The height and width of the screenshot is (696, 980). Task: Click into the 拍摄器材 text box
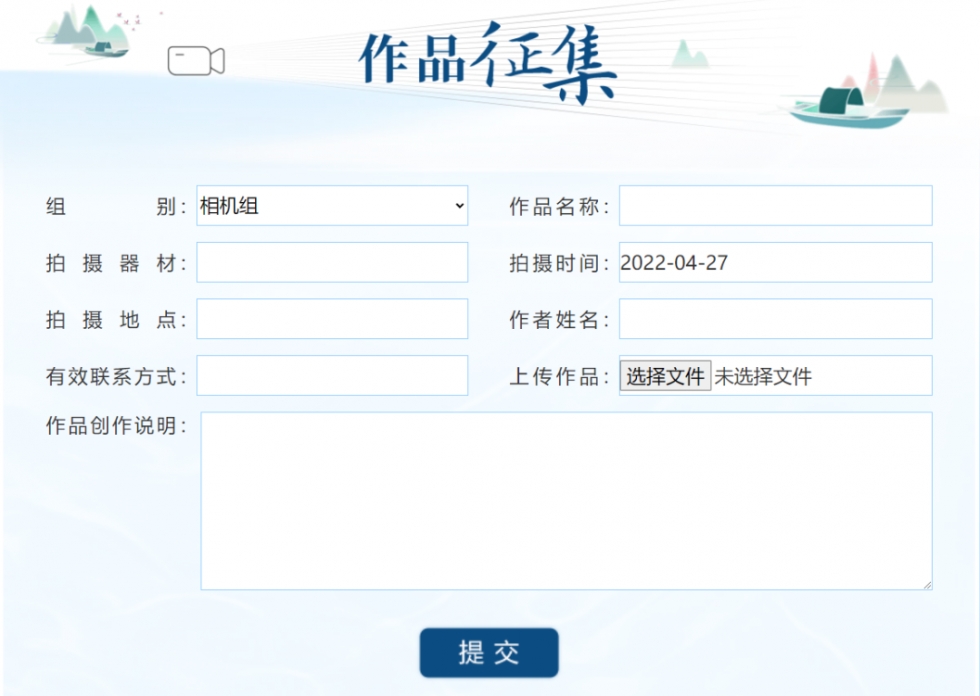[x=332, y=263]
